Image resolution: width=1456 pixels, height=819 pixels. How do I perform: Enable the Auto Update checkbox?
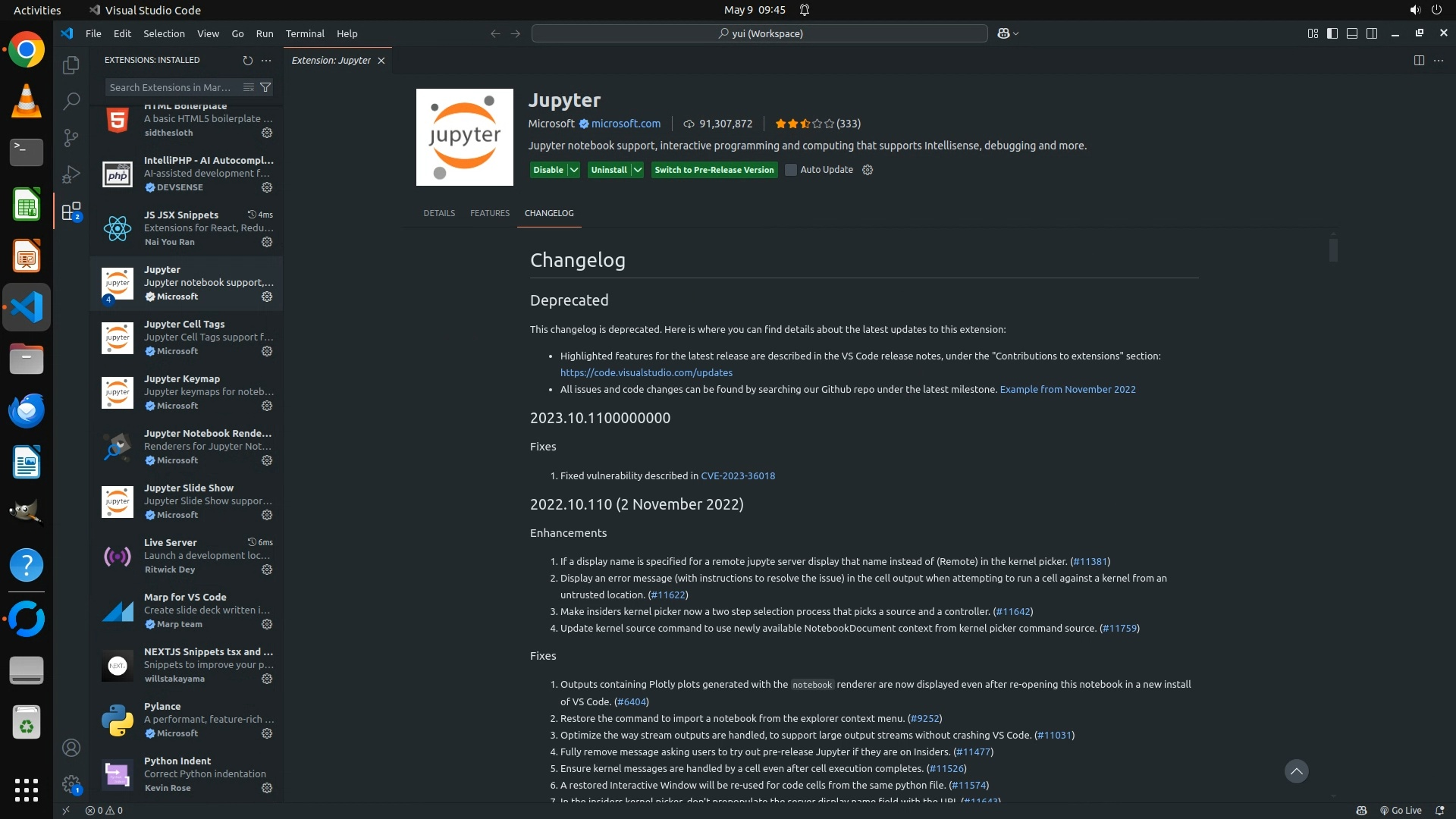pos(791,170)
